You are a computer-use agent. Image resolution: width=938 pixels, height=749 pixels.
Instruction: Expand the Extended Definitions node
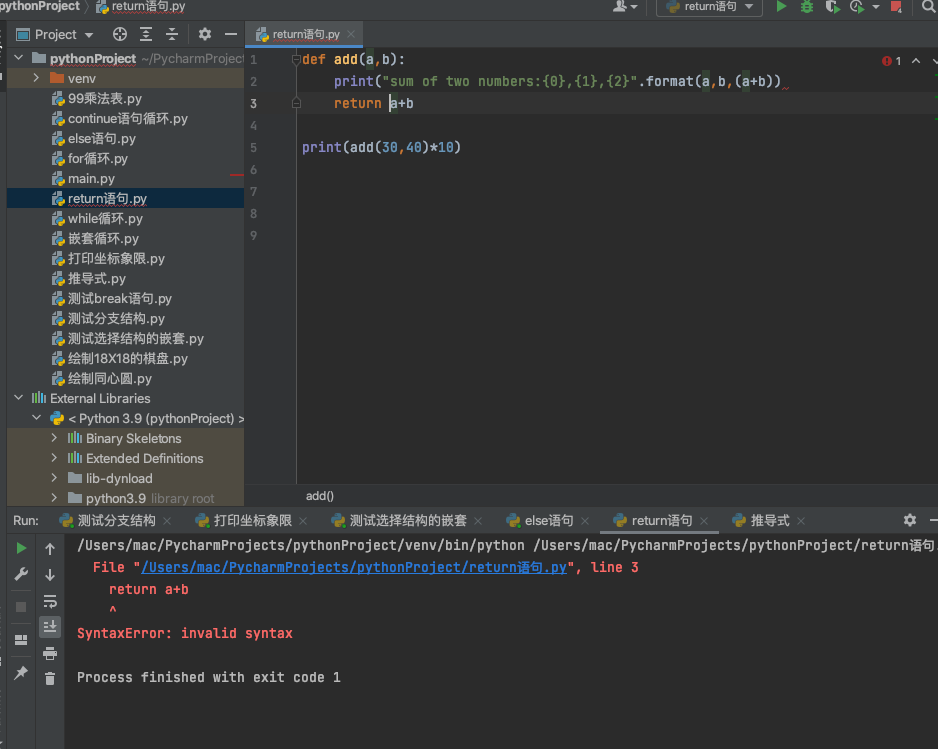click(x=54, y=458)
